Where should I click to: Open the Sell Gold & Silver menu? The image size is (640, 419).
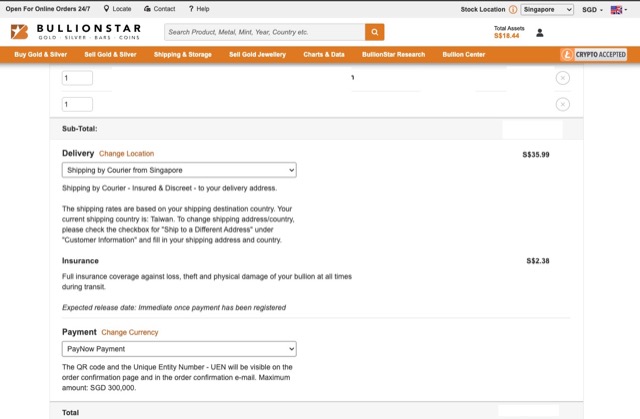(110, 54)
